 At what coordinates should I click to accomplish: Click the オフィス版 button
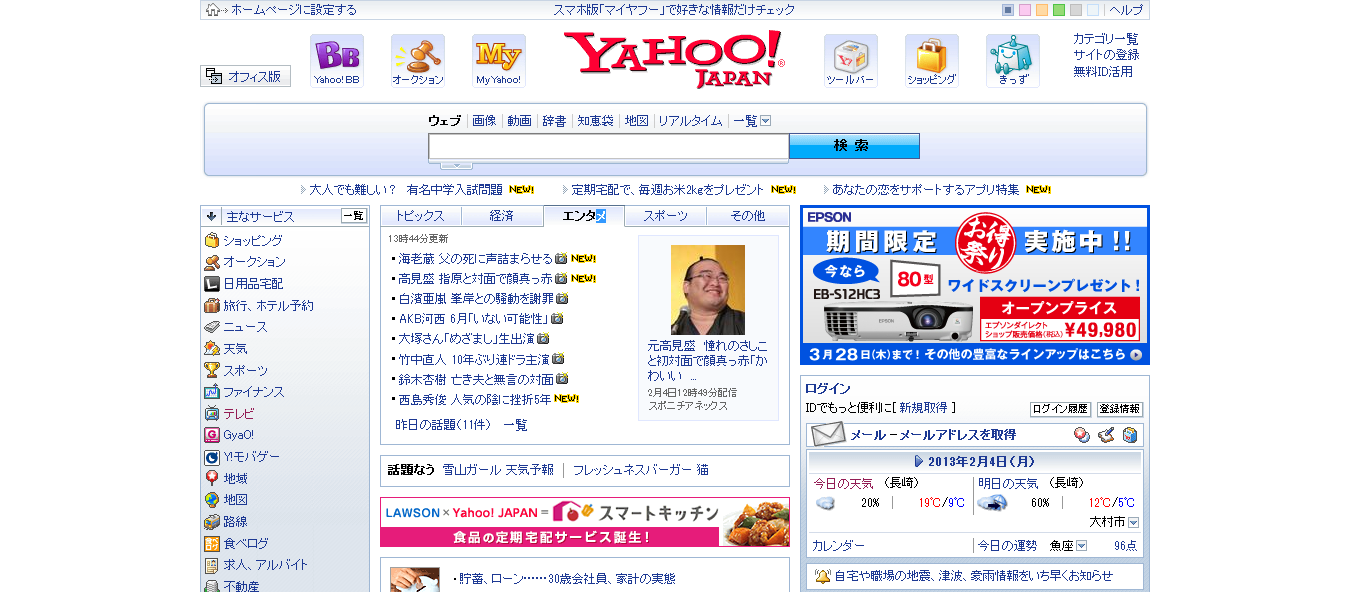[246, 76]
